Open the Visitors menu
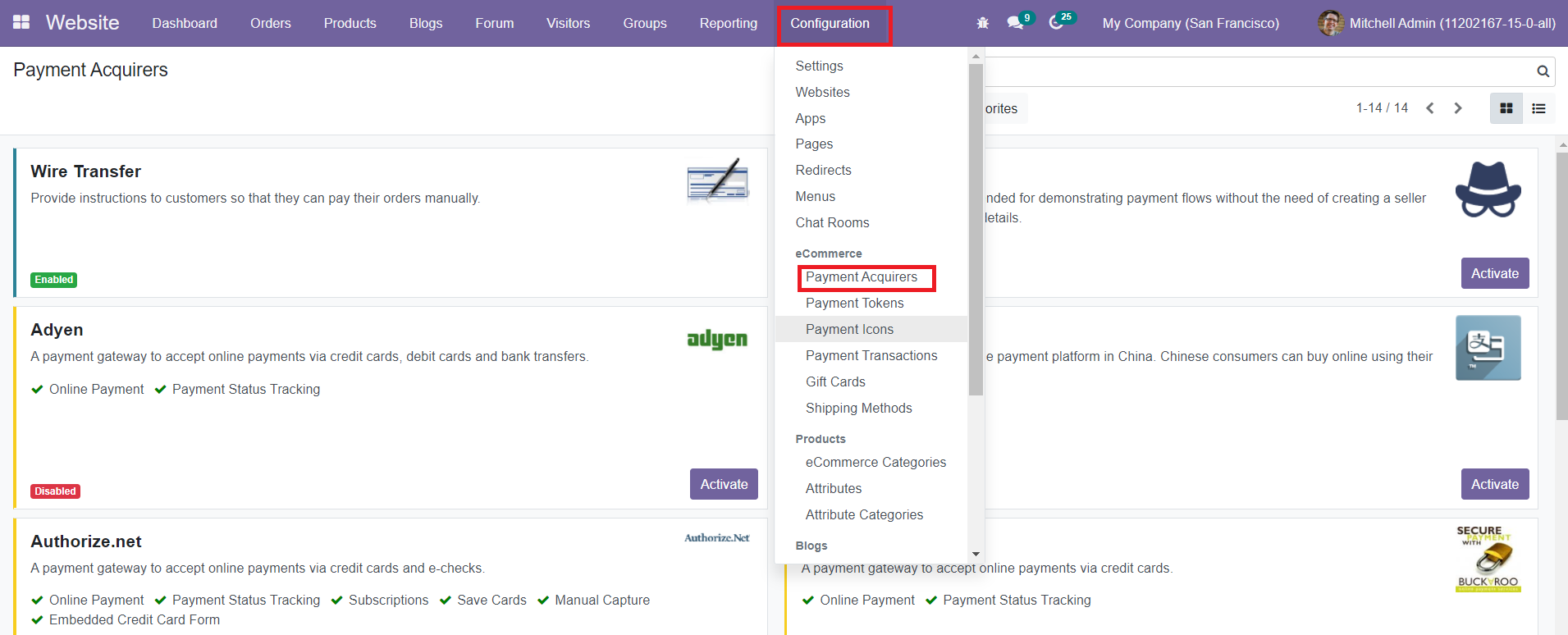Screen dimensions: 1568x635 569,23
